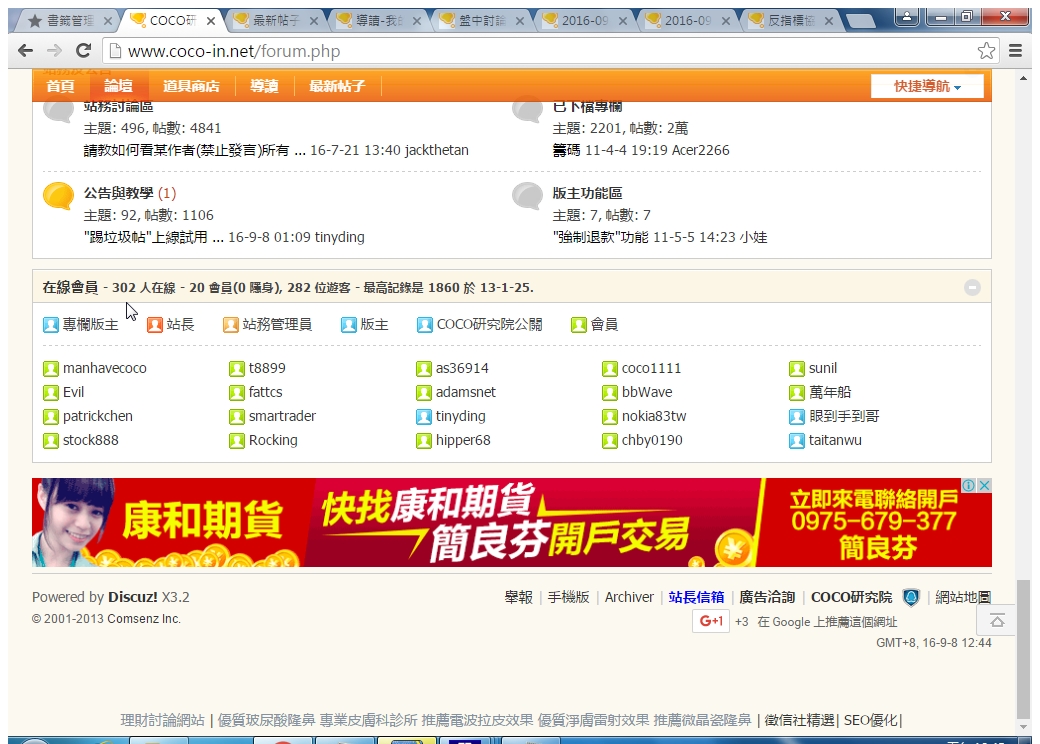This screenshot has width=1040, height=744.
Task: View member profile hipper68
Action: [463, 440]
